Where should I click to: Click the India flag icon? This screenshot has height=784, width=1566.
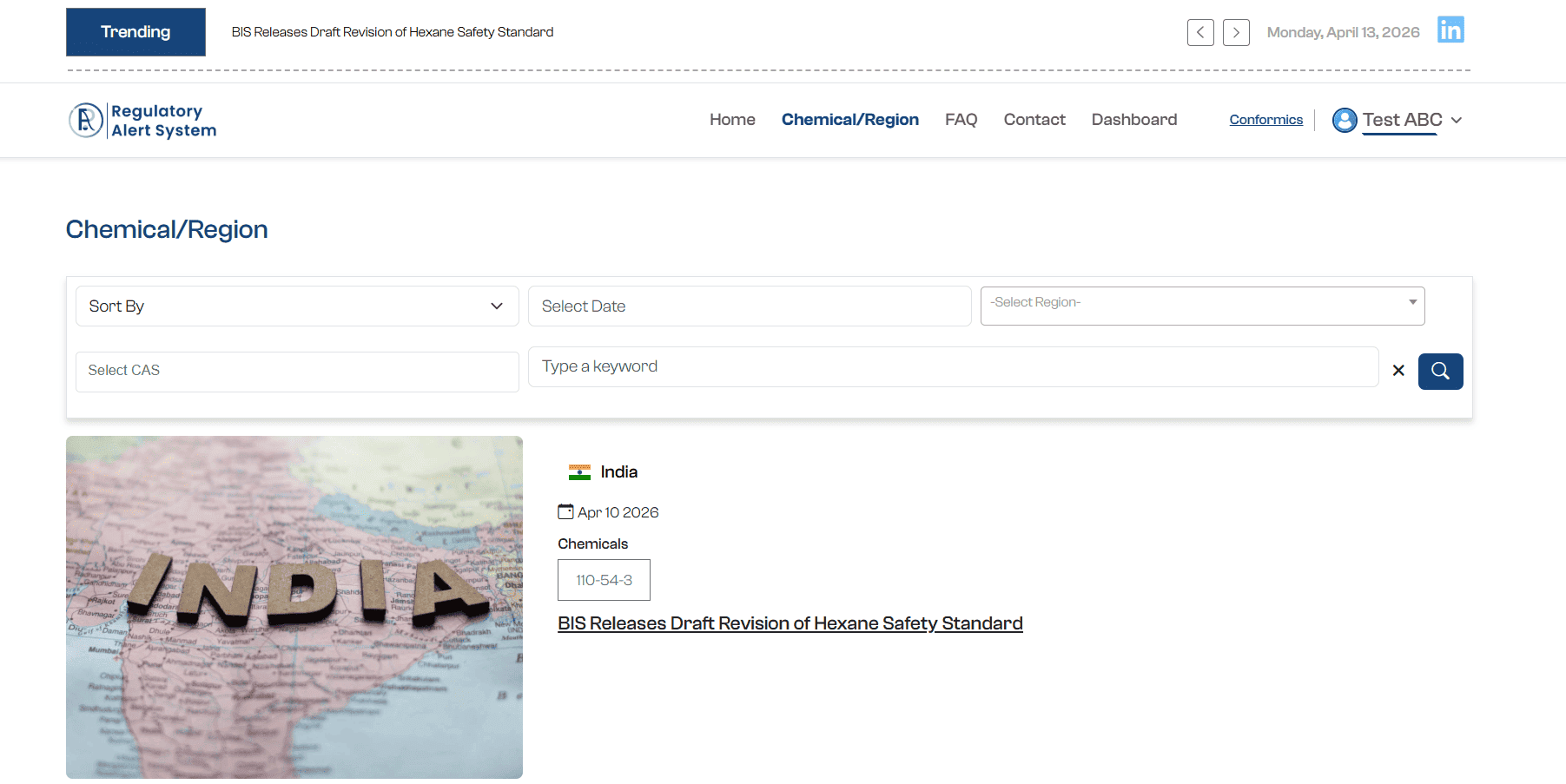[x=579, y=472]
